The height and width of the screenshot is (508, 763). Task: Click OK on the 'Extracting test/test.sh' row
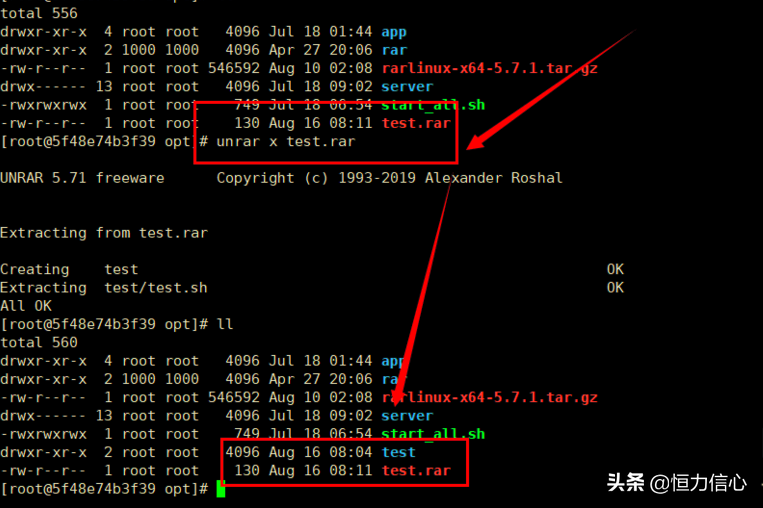pos(615,288)
